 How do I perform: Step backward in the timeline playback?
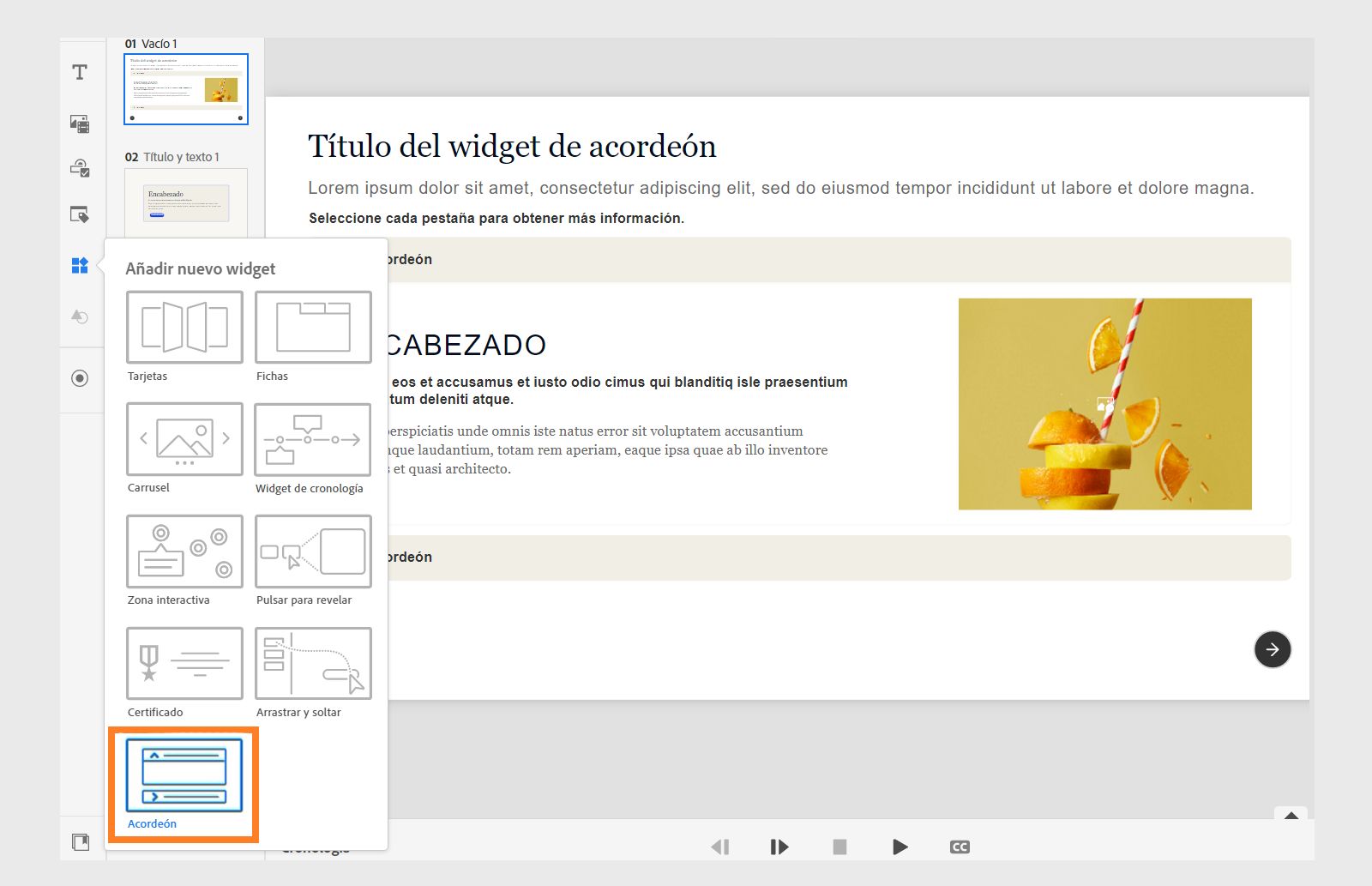720,847
